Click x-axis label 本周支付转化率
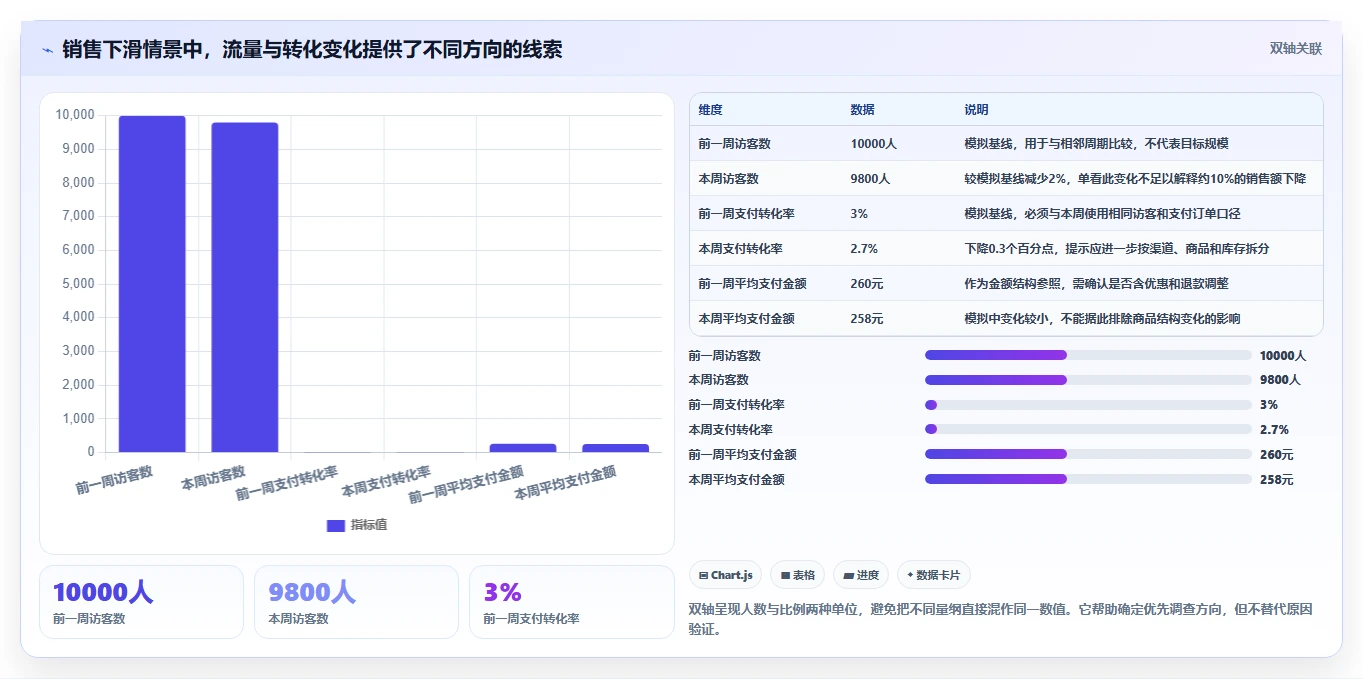 pyautogui.click(x=386, y=482)
